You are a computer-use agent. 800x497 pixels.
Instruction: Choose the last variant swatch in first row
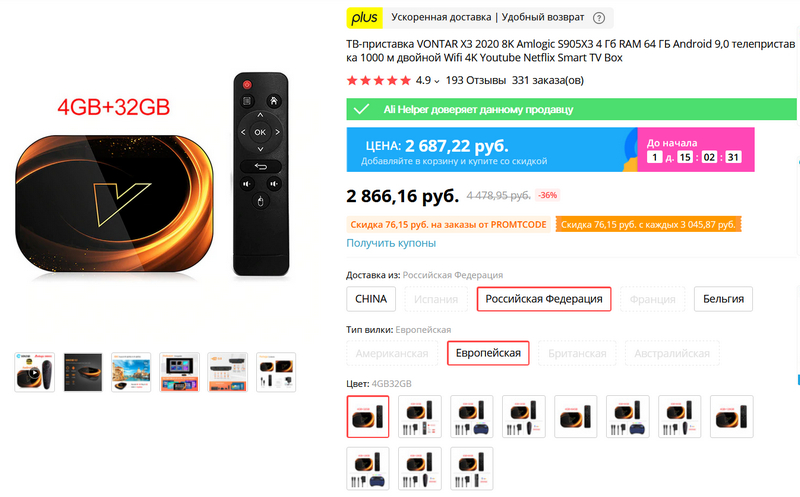tap(732, 416)
